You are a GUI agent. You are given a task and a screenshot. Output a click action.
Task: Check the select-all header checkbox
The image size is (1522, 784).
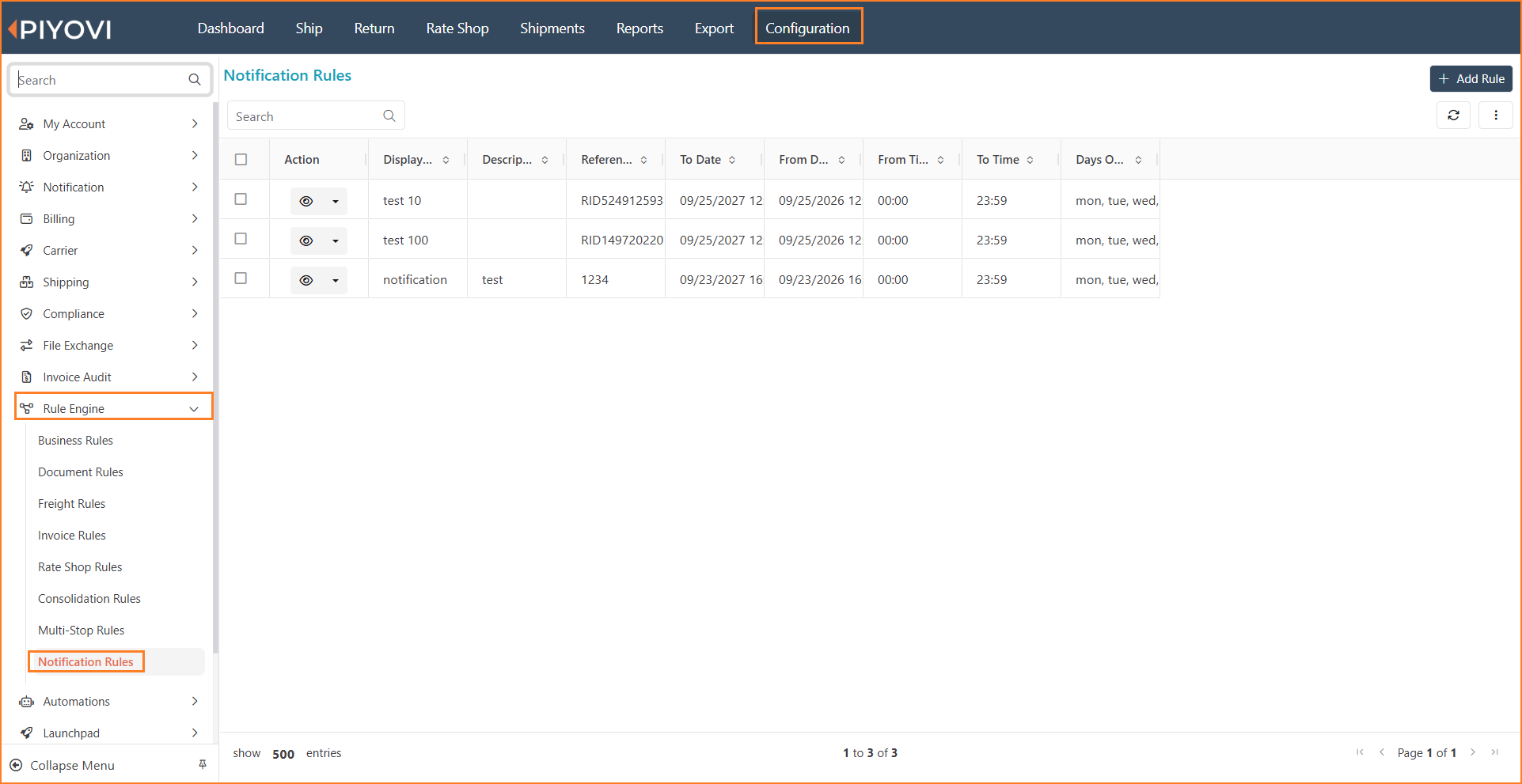click(241, 160)
